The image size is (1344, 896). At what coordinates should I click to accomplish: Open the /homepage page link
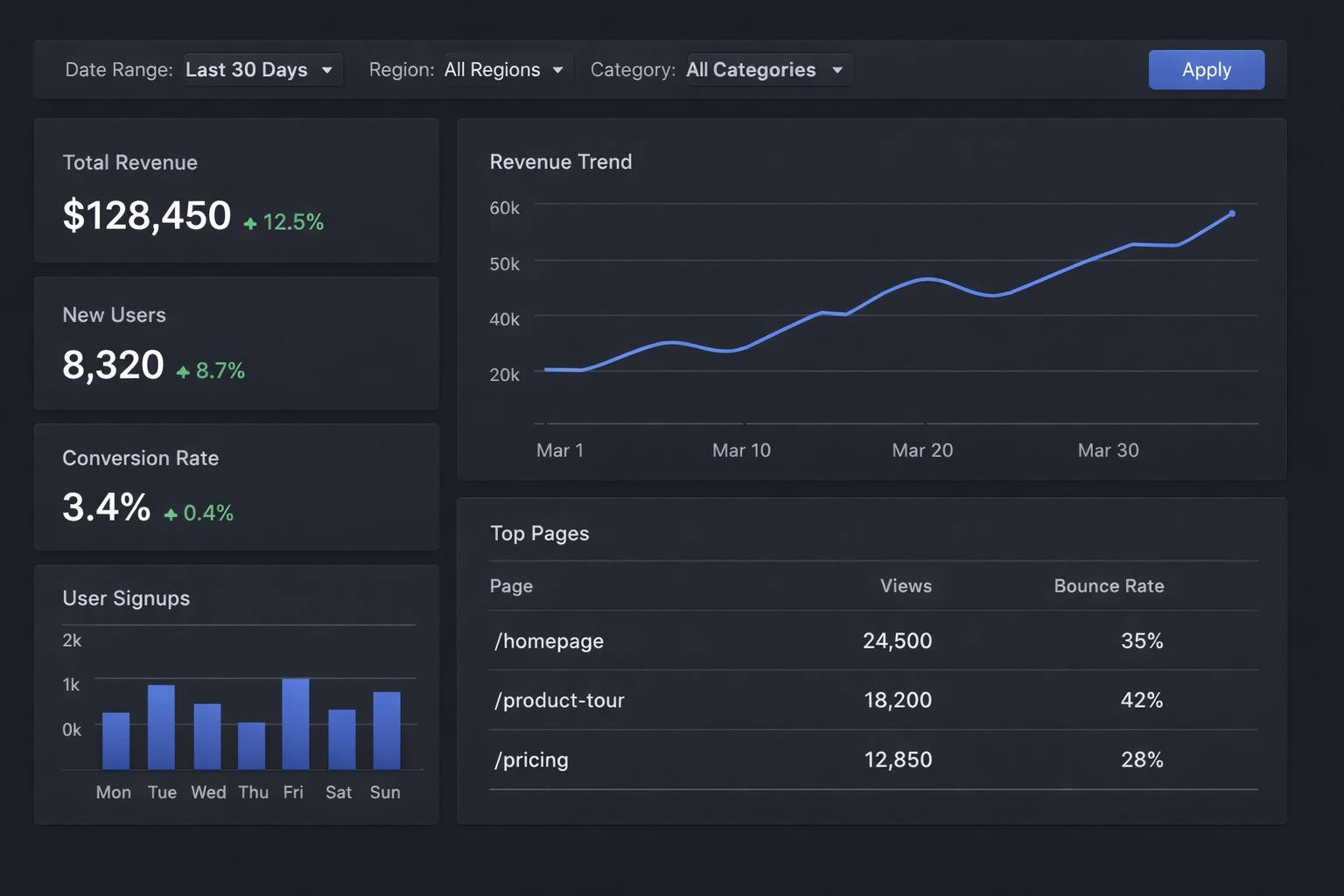click(549, 641)
